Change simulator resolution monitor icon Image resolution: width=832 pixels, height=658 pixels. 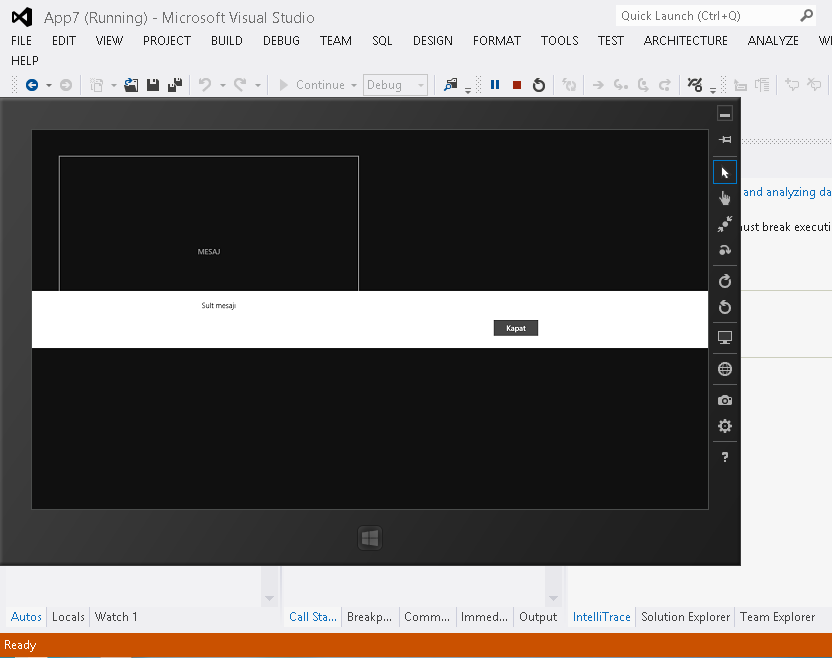(725, 337)
